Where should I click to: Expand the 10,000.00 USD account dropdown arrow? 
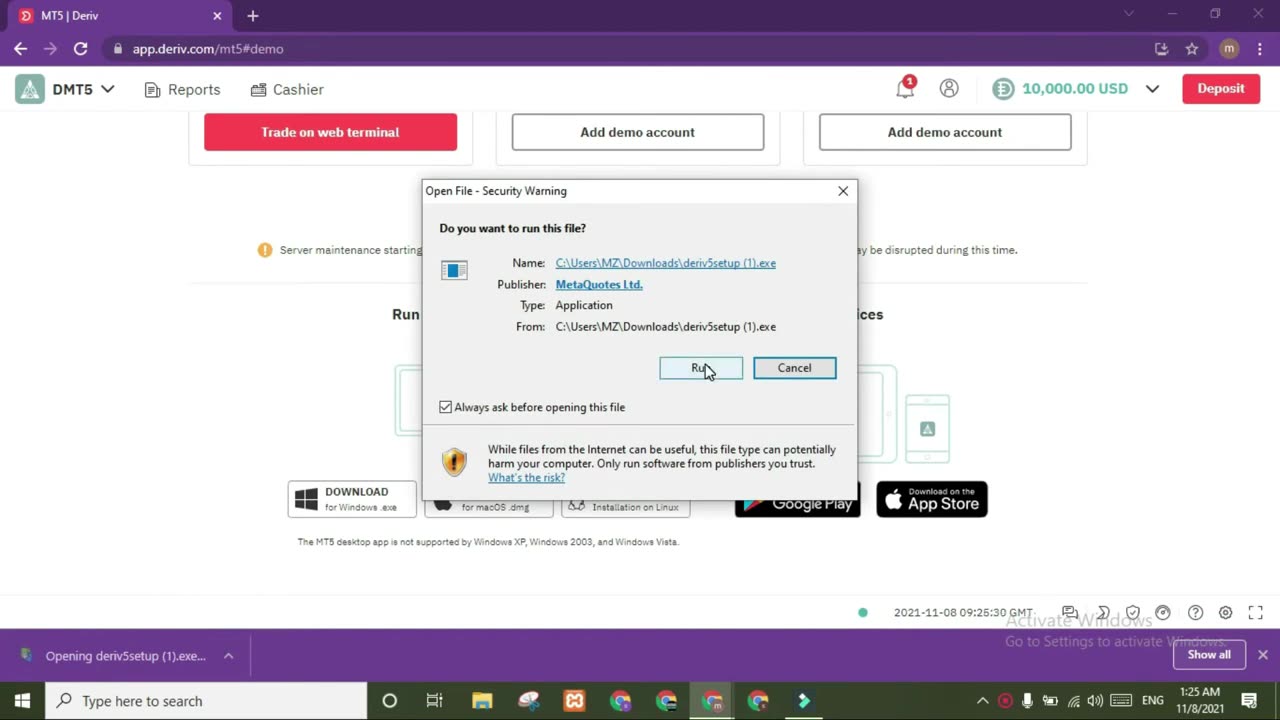1152,89
